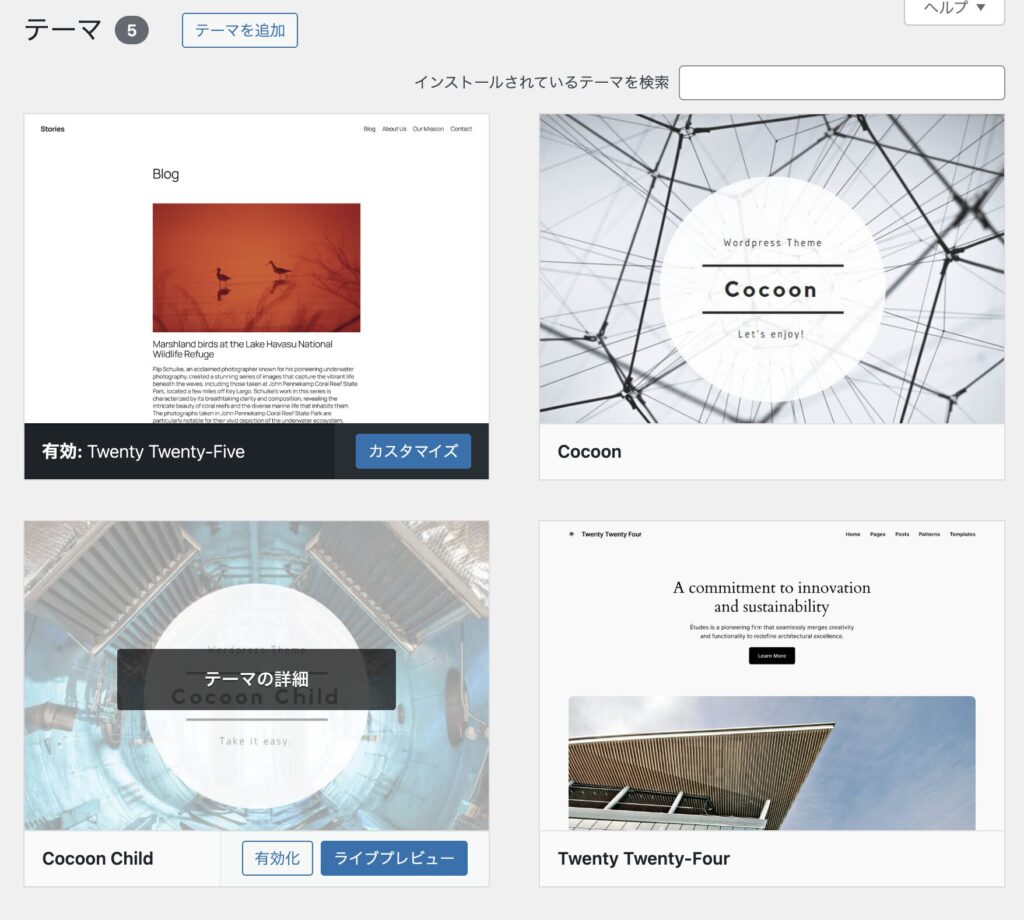Click the Cocoon logo circle in the Cocoon thumbnail

(x=771, y=289)
